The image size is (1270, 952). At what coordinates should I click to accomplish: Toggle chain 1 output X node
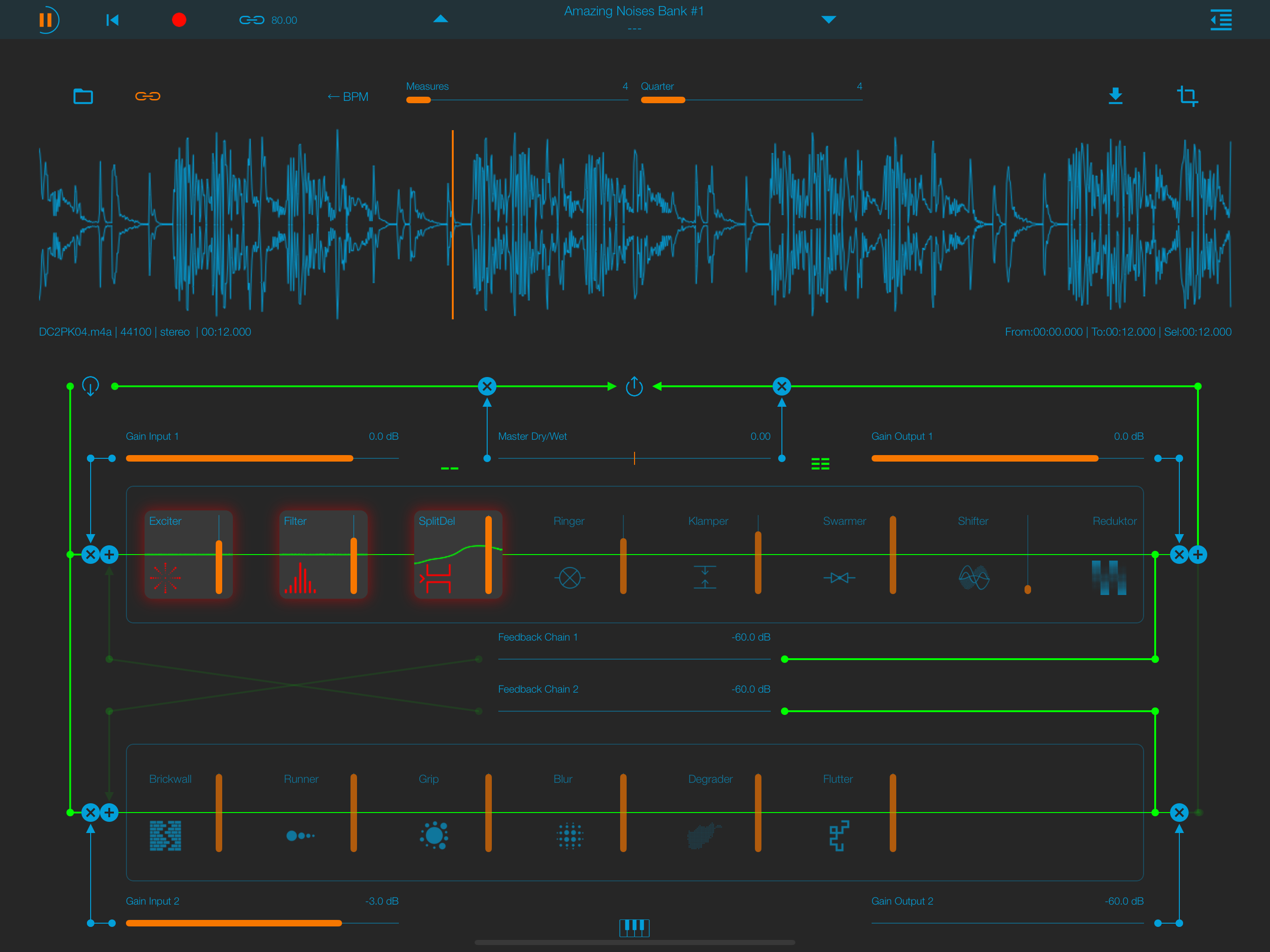tap(1179, 554)
